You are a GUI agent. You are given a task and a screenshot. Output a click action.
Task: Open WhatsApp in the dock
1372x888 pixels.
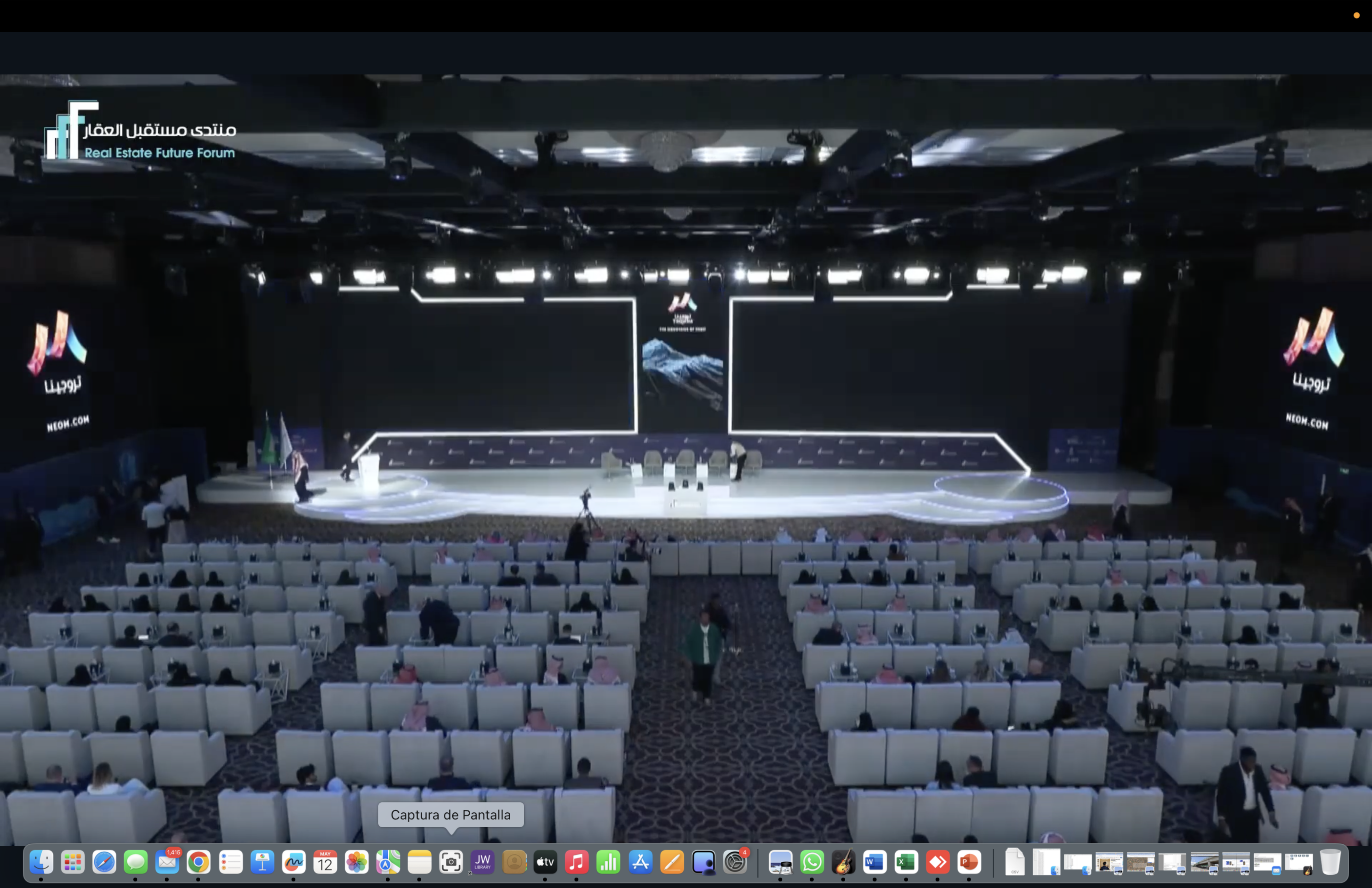pos(812,862)
